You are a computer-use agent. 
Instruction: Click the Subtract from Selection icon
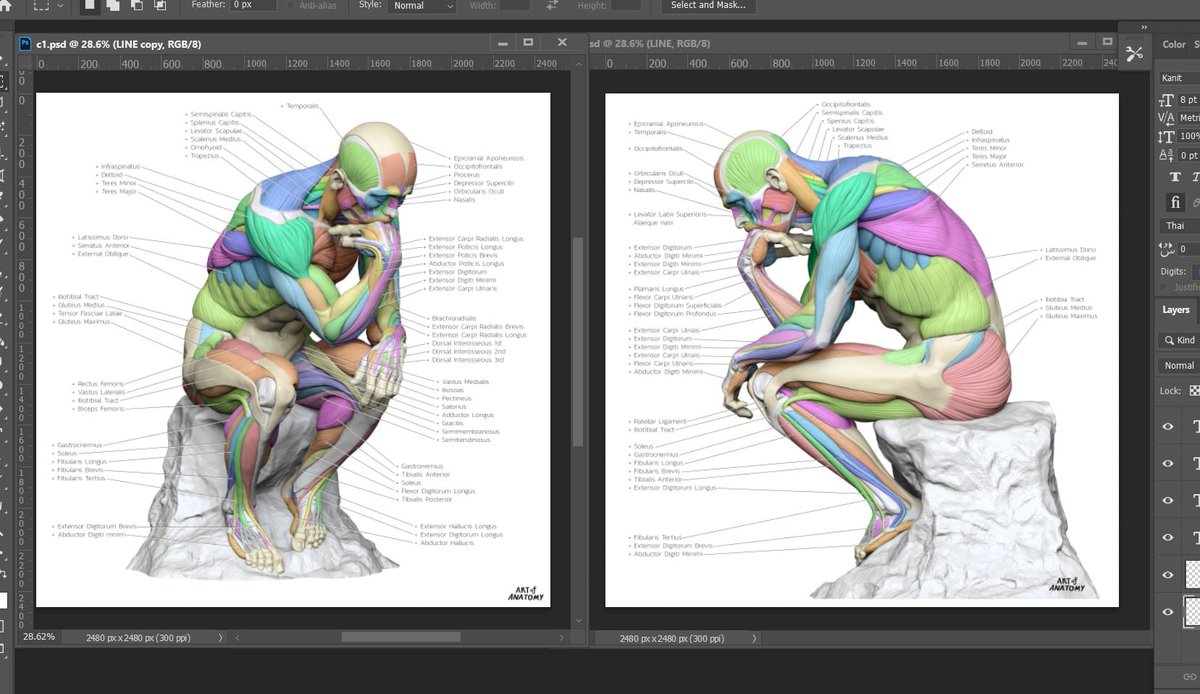(137, 6)
